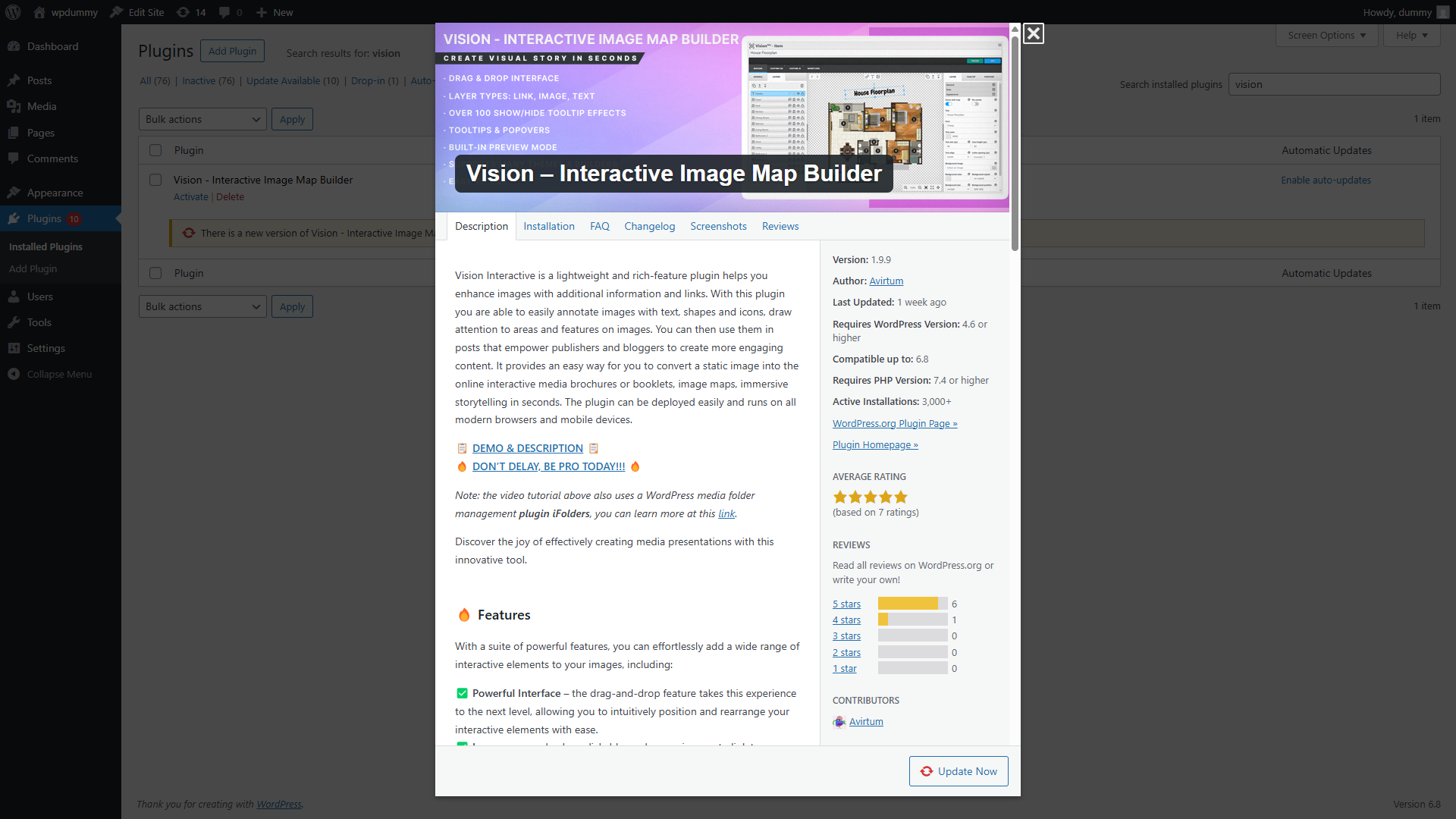
Task: Click the iFolders link in note
Action: coord(726,513)
